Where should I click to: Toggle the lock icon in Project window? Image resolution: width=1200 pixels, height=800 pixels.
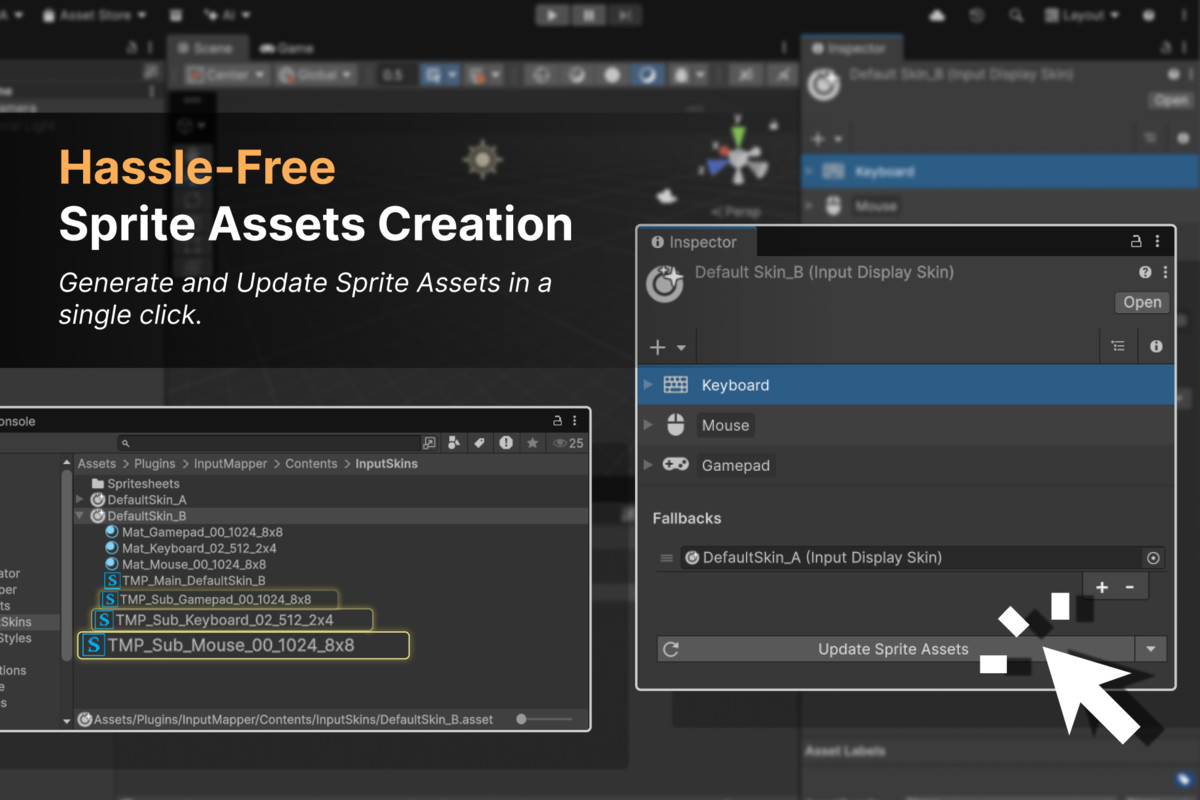coord(558,421)
